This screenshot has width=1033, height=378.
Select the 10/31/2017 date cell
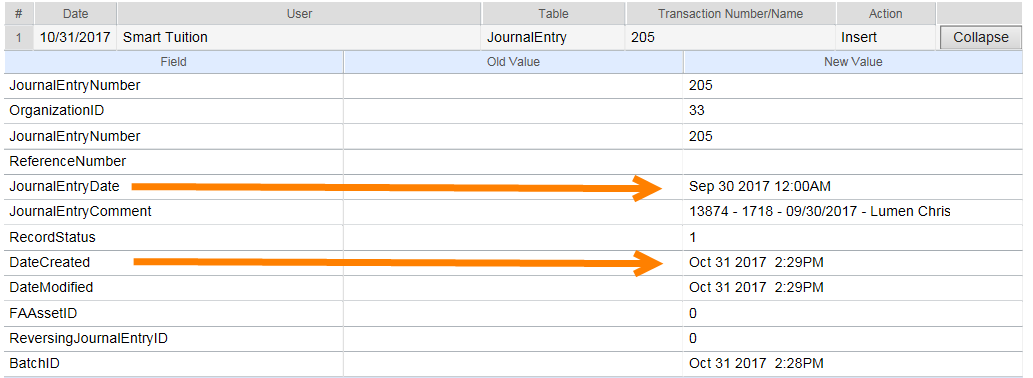[76, 38]
